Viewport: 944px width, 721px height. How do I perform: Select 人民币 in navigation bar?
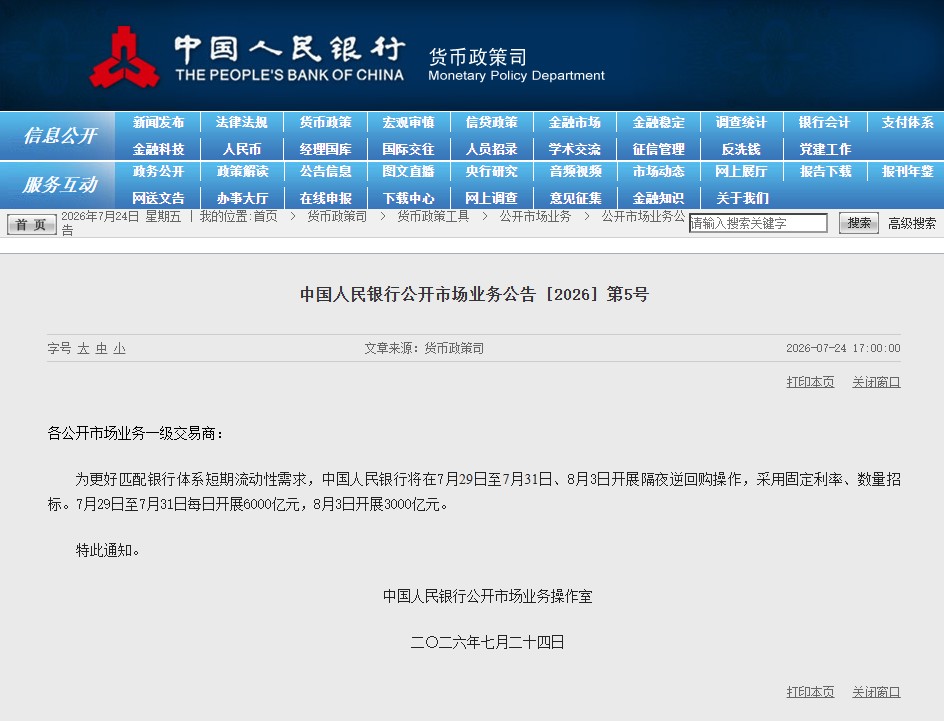pyautogui.click(x=241, y=149)
